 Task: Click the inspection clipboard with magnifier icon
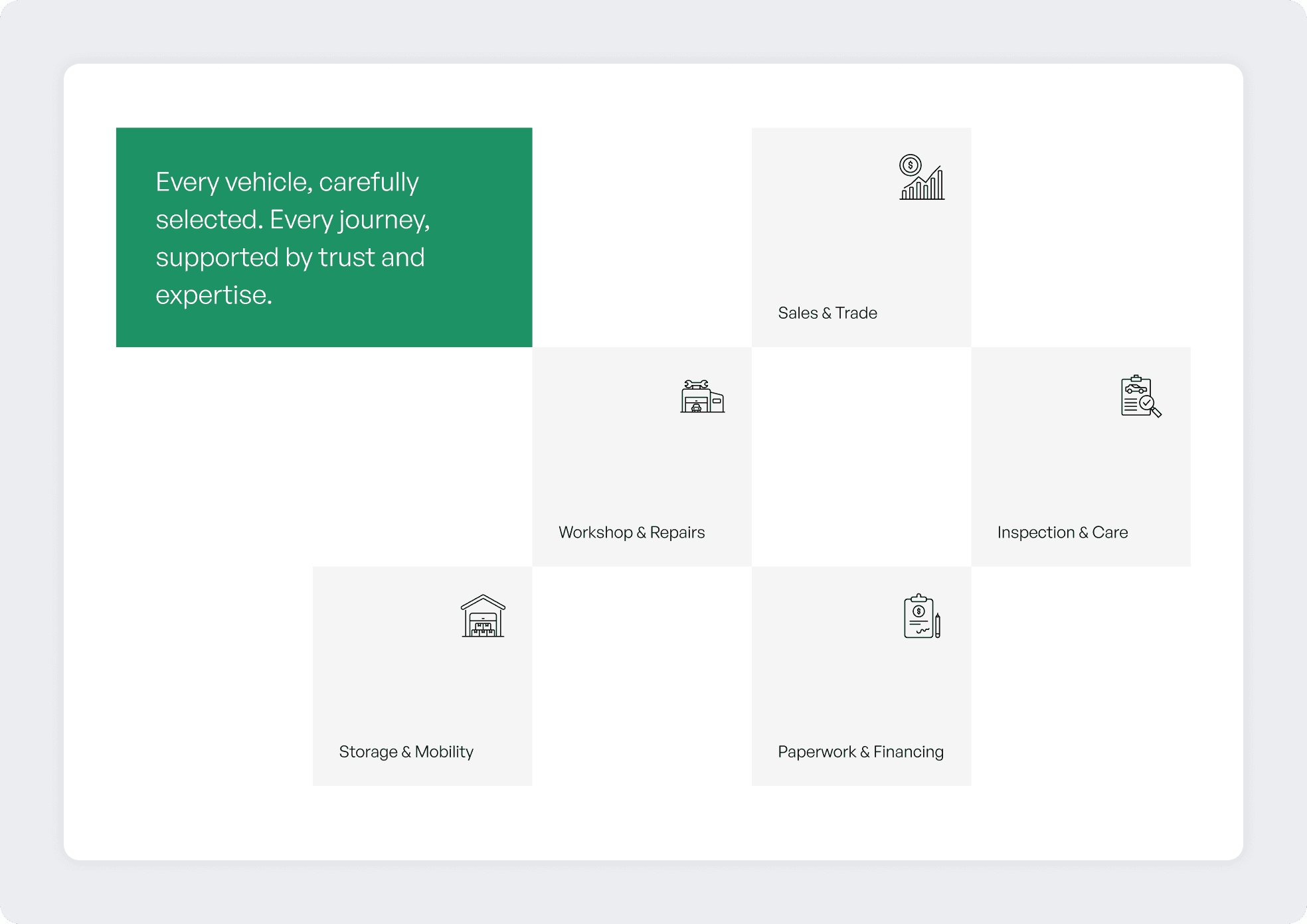click(1140, 396)
